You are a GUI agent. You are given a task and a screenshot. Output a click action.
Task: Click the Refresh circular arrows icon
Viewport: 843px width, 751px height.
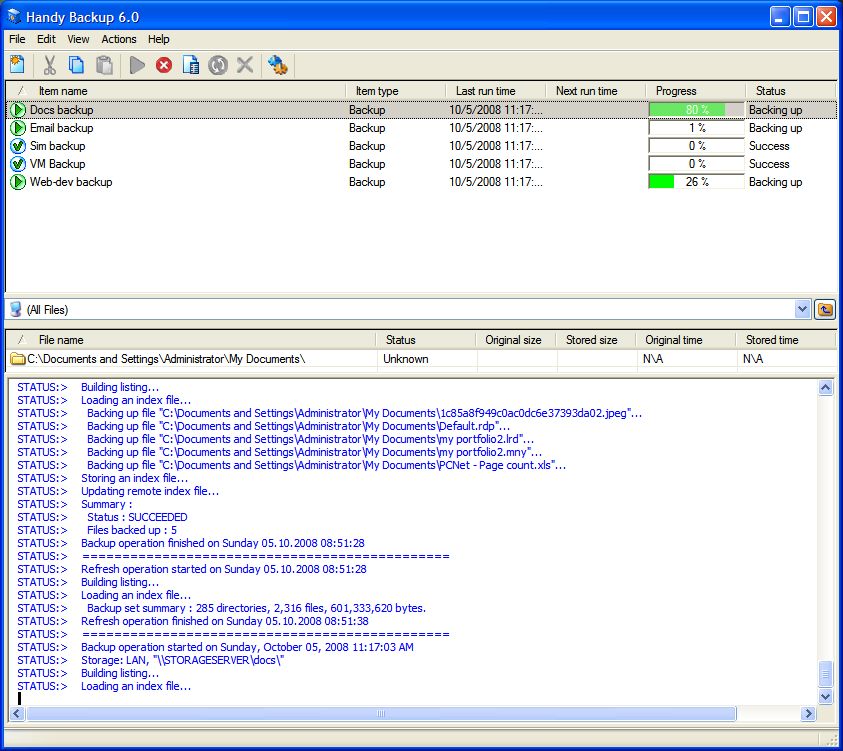218,65
